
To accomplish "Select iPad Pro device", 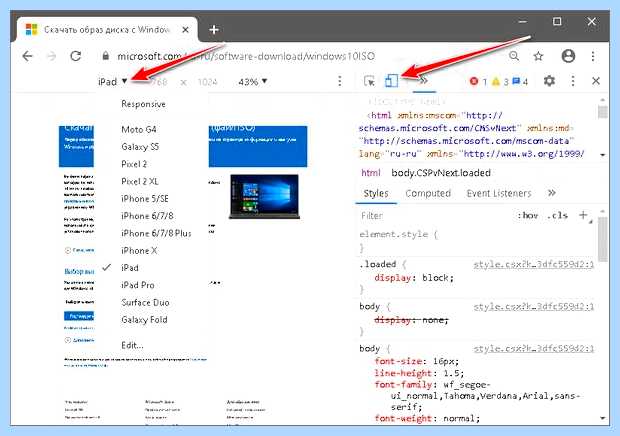I will [x=138, y=285].
